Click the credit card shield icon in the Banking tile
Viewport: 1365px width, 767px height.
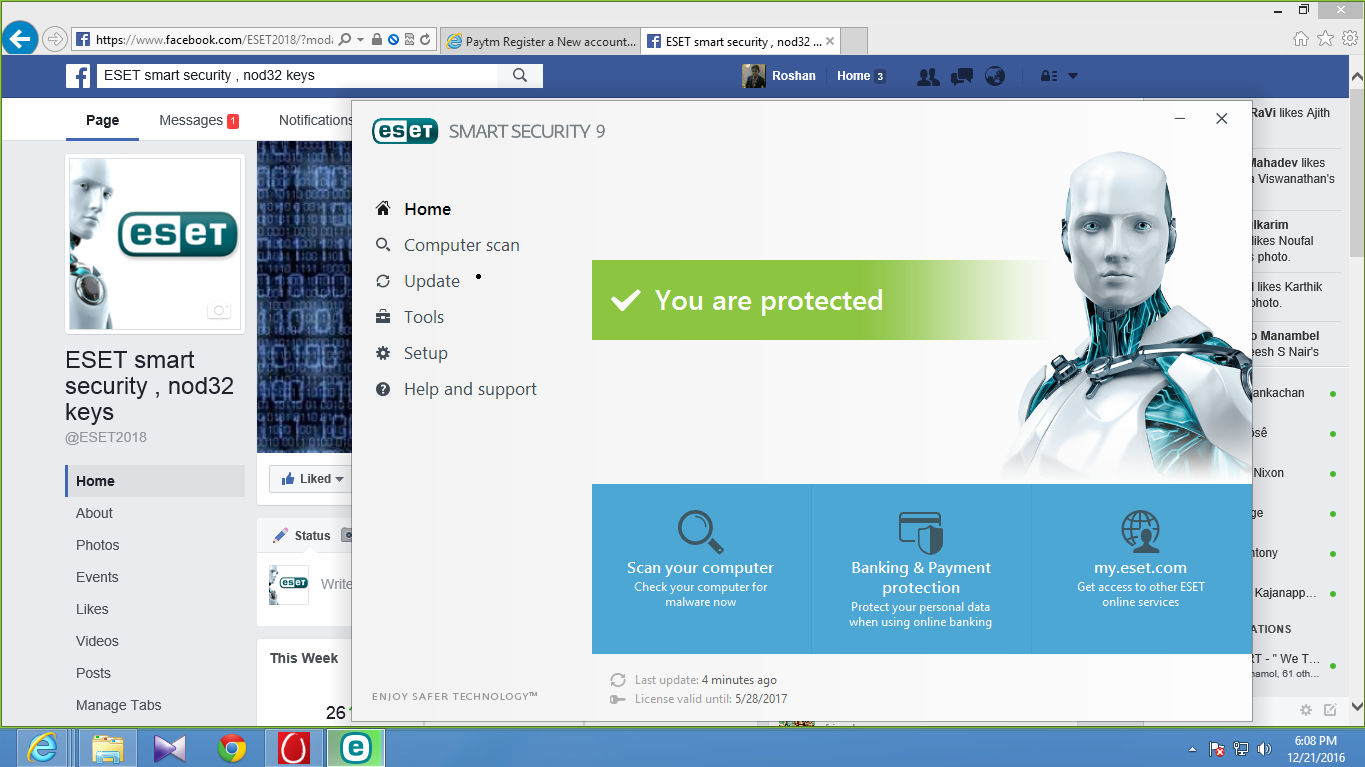(921, 532)
